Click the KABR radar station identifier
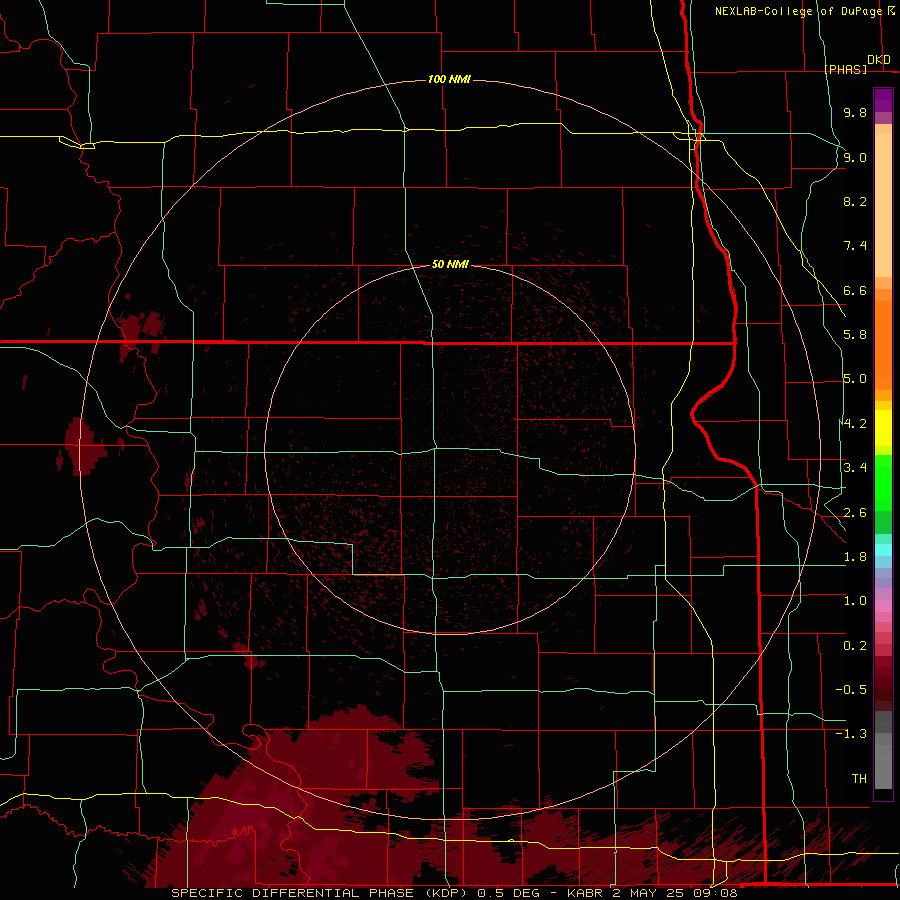The width and height of the screenshot is (900, 900). pyautogui.click(x=587, y=893)
